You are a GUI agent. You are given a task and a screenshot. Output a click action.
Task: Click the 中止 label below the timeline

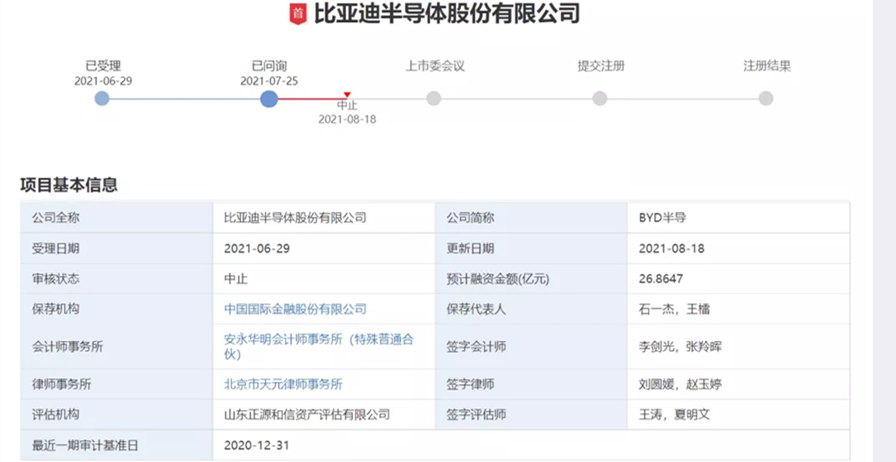pyautogui.click(x=347, y=106)
